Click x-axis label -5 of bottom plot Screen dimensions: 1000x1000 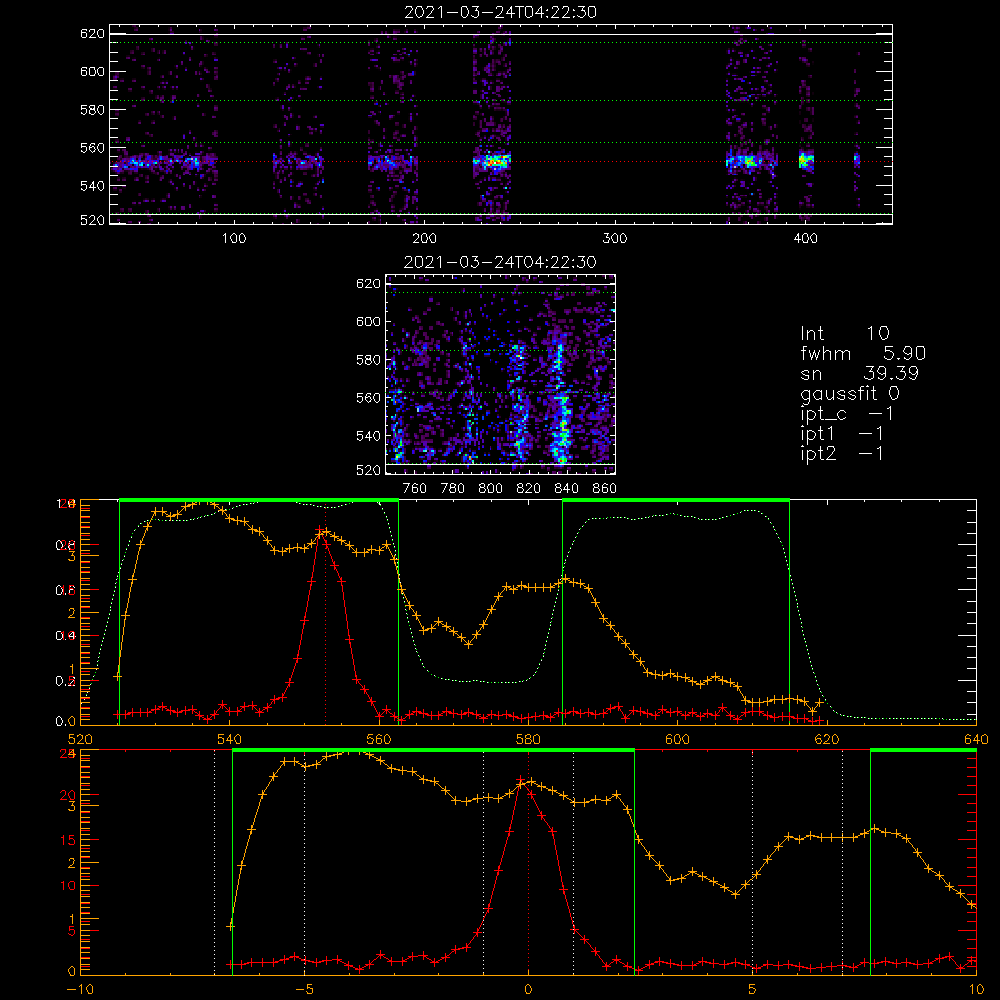(304, 989)
